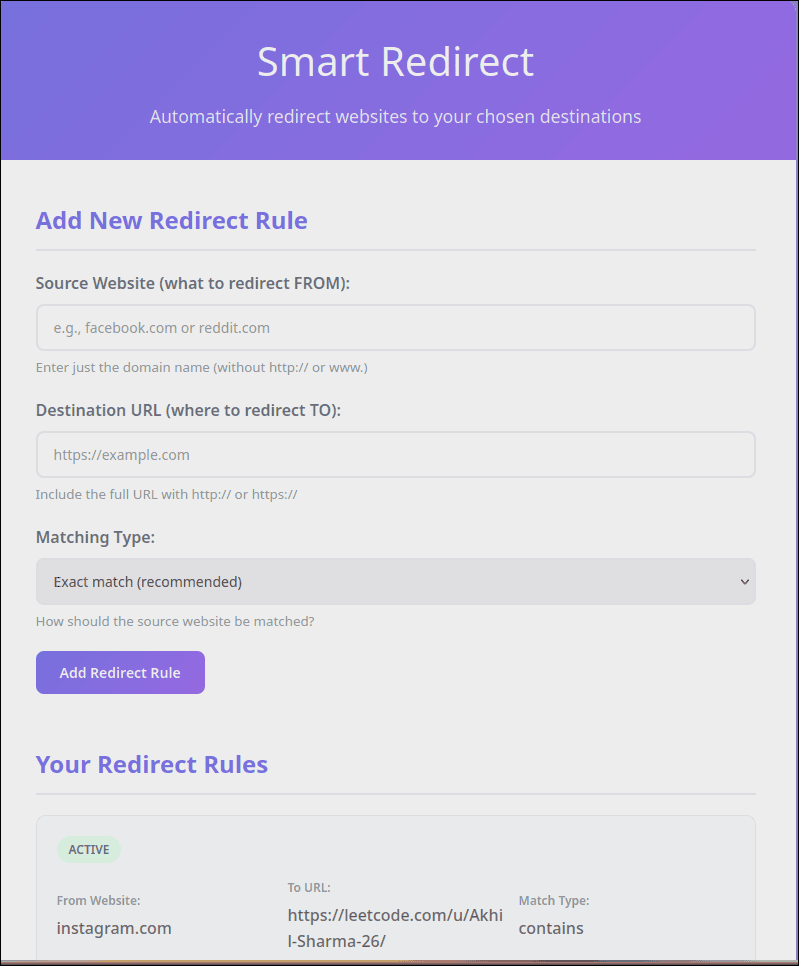The height and width of the screenshot is (966, 799).
Task: Expand the Exact match selection chevron
Action: 744,581
